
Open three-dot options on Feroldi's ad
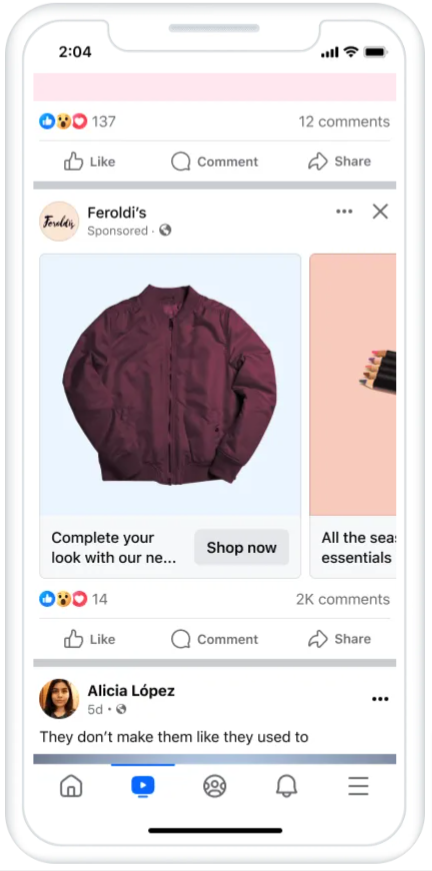point(344,211)
